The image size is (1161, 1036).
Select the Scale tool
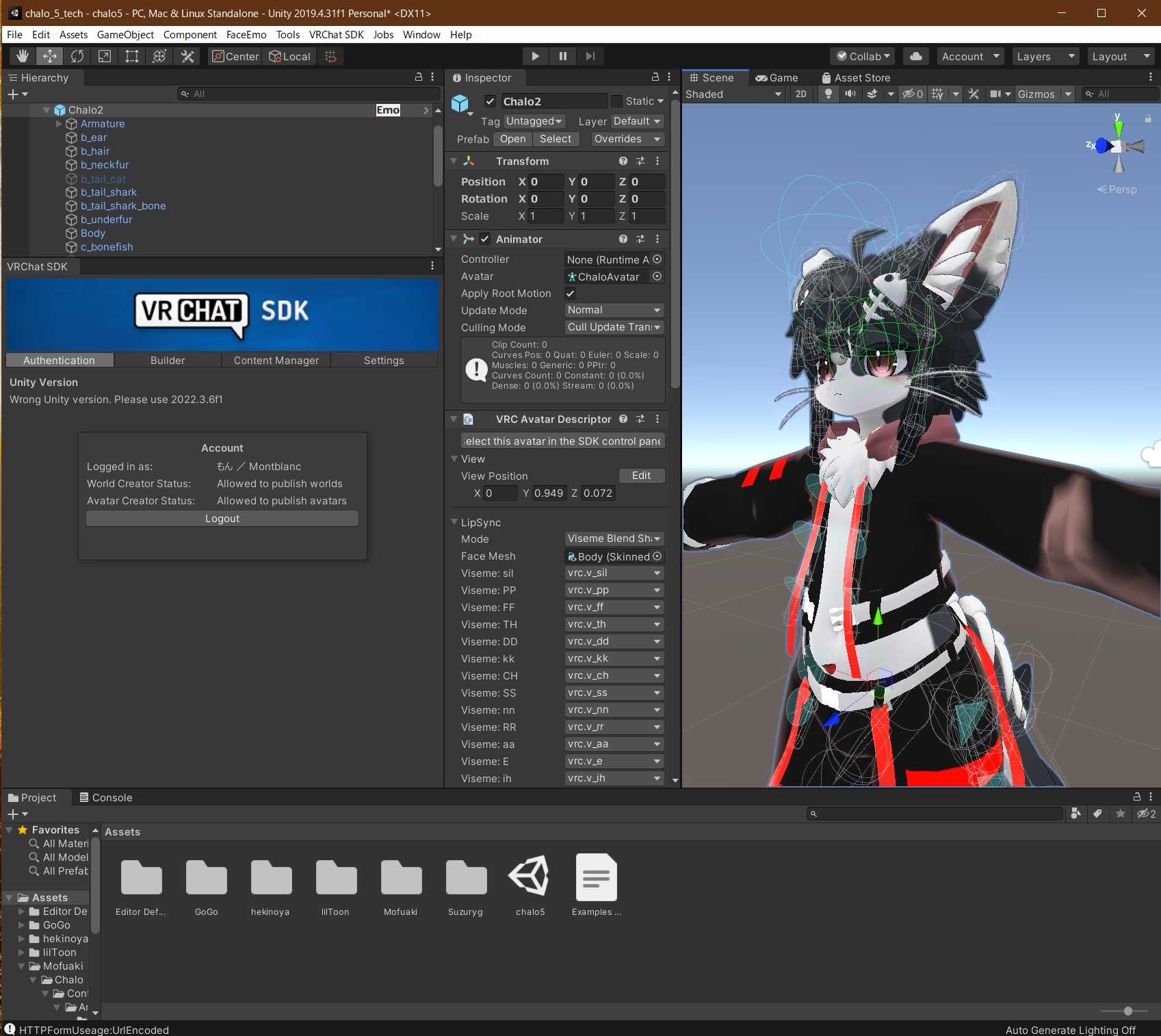(x=105, y=56)
